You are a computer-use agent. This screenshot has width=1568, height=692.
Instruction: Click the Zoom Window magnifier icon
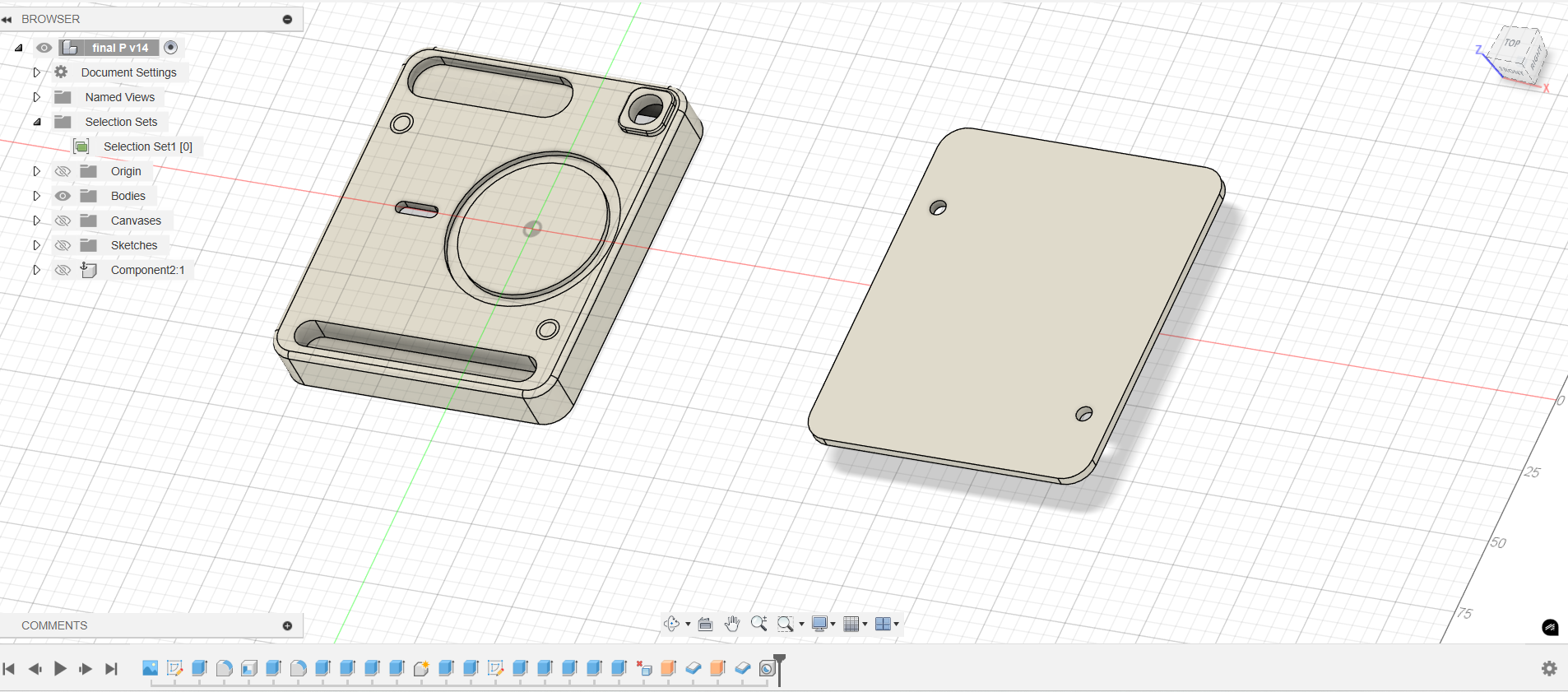(786, 624)
